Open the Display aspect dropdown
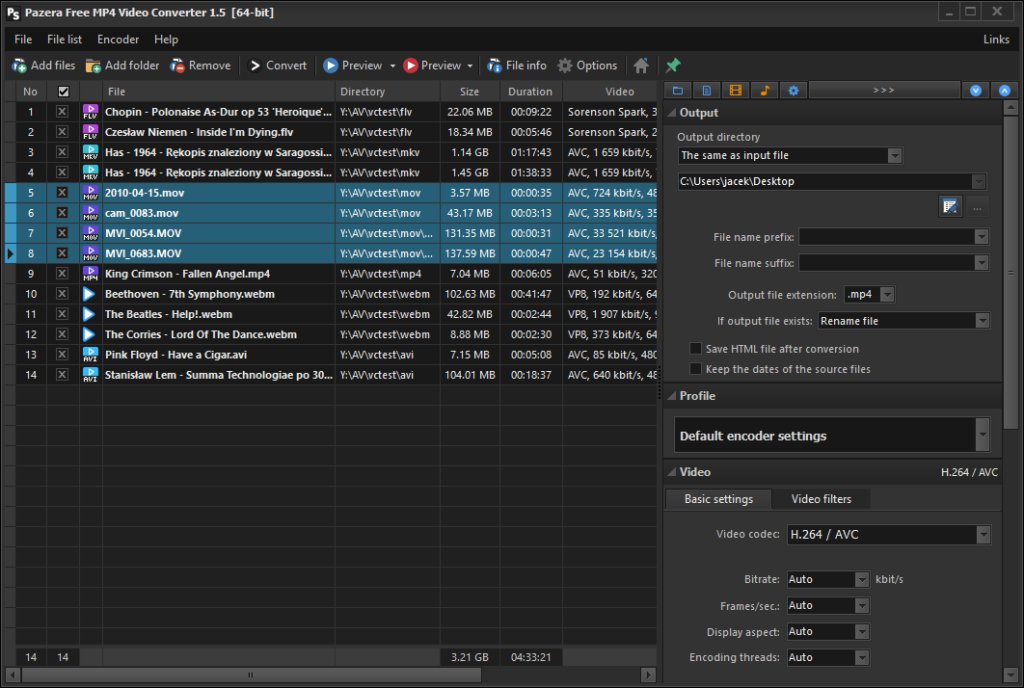 click(862, 632)
